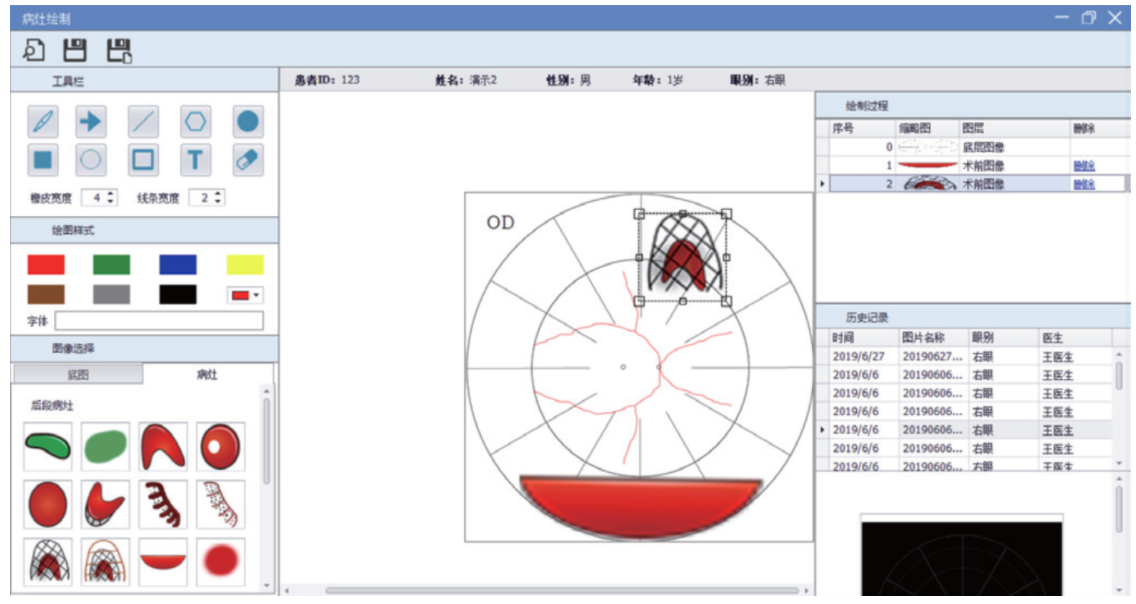Select the red ring lesion with white center

coord(220,447)
